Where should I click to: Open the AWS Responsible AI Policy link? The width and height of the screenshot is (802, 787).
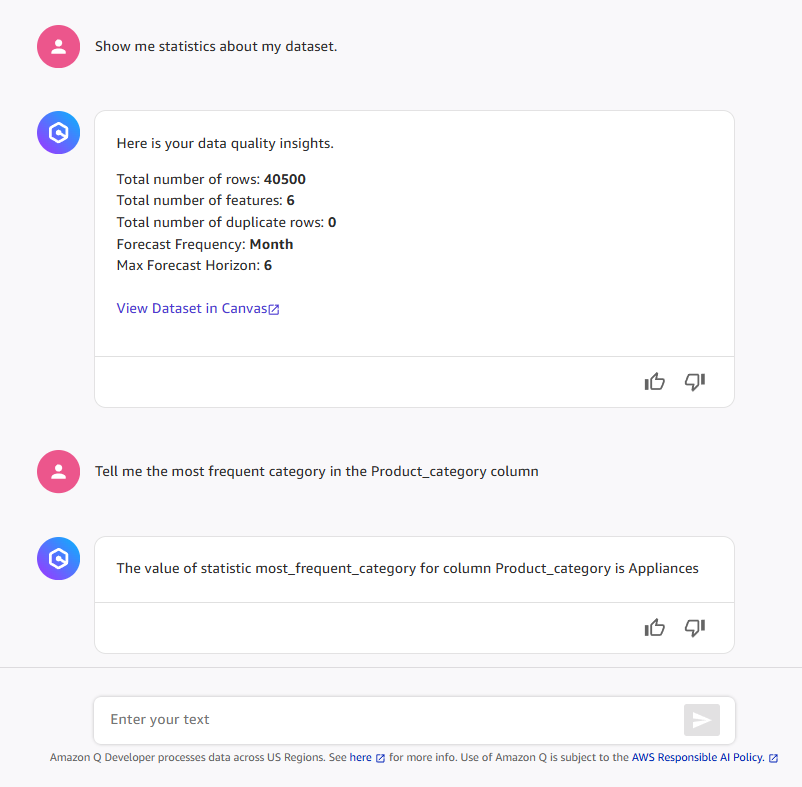tap(696, 758)
